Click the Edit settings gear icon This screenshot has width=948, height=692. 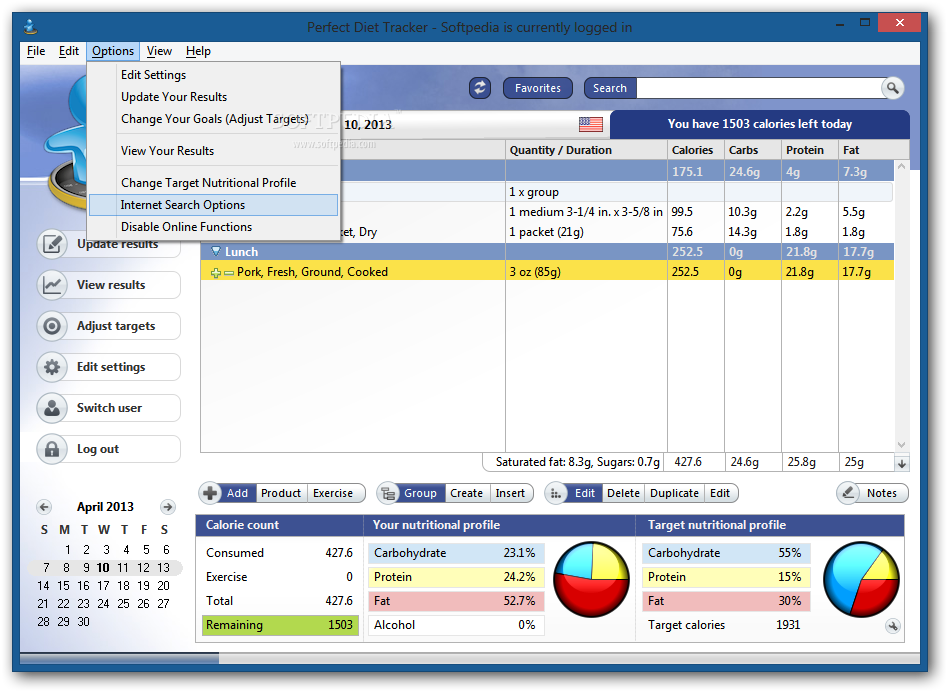[52, 367]
